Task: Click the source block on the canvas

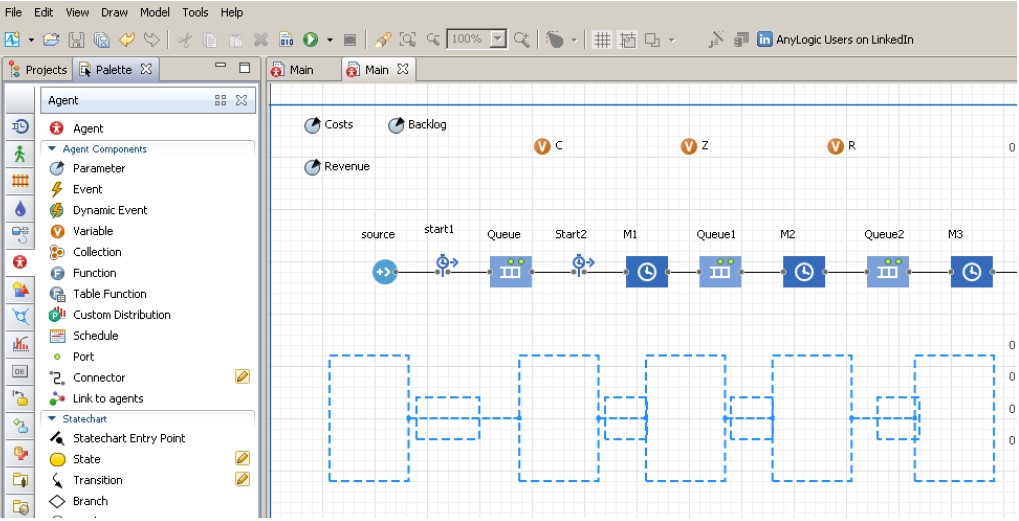Action: tap(385, 271)
